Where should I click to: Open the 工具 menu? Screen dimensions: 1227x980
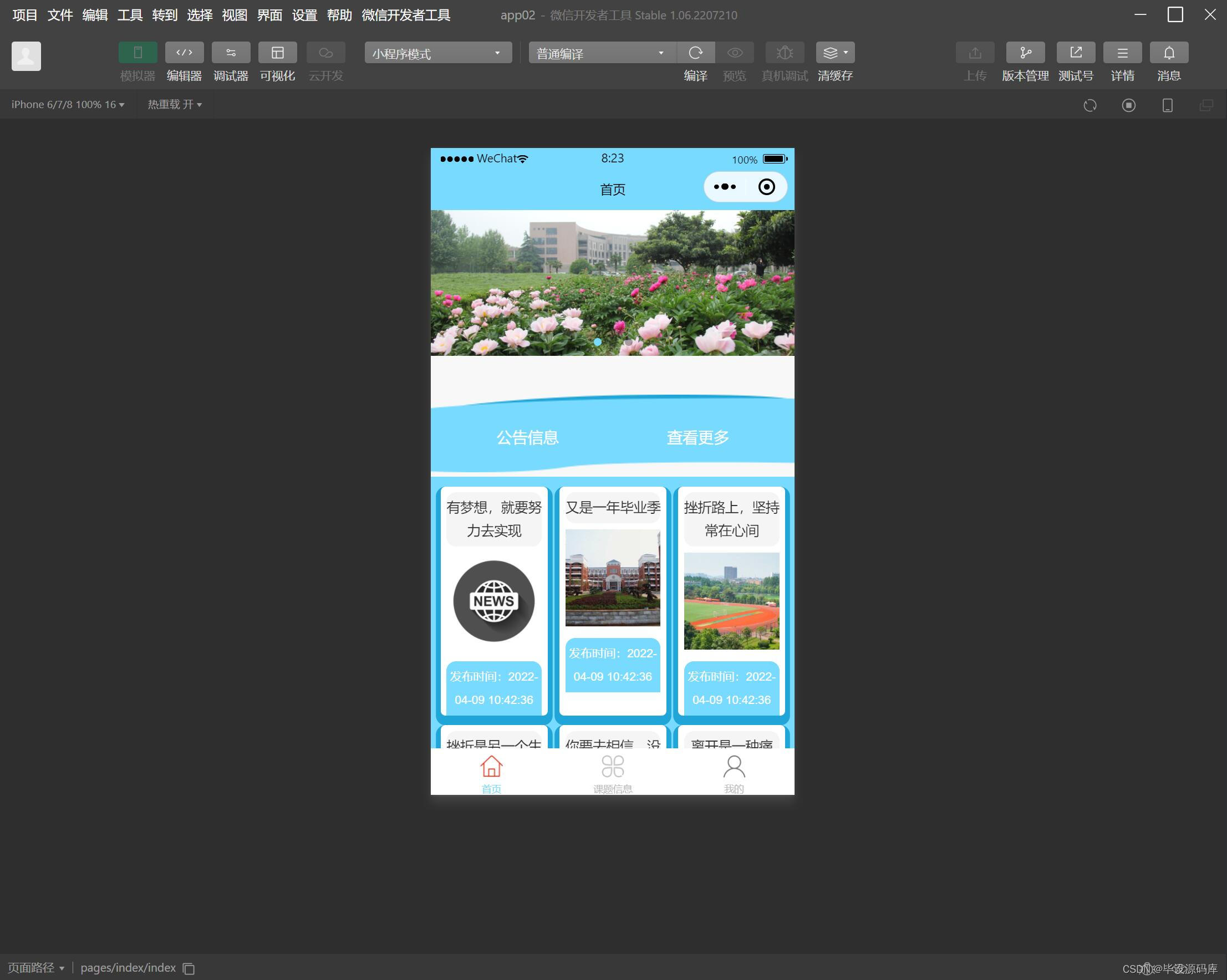129,16
